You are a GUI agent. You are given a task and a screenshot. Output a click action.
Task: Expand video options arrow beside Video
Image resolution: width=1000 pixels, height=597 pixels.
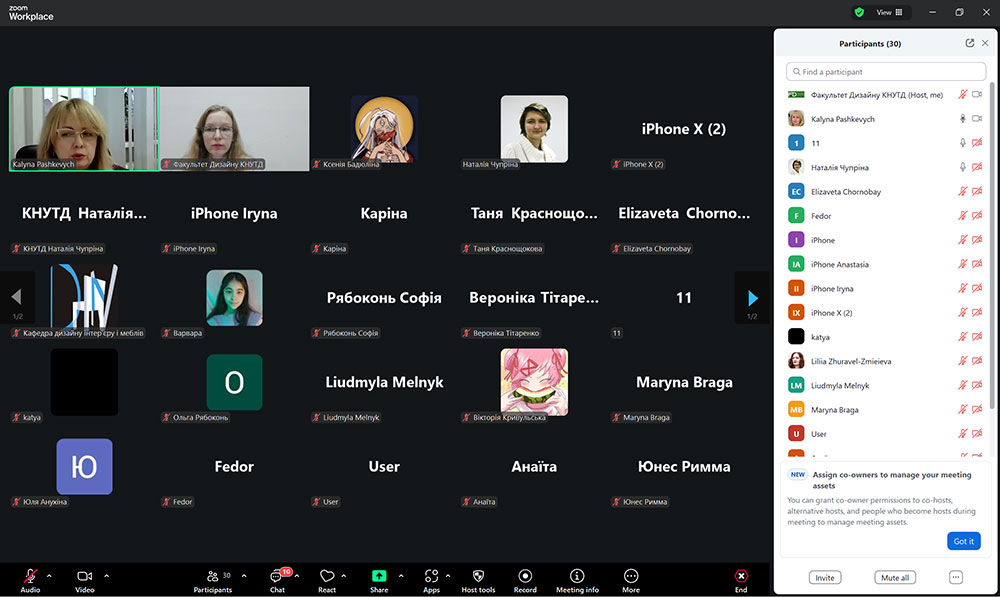107,576
